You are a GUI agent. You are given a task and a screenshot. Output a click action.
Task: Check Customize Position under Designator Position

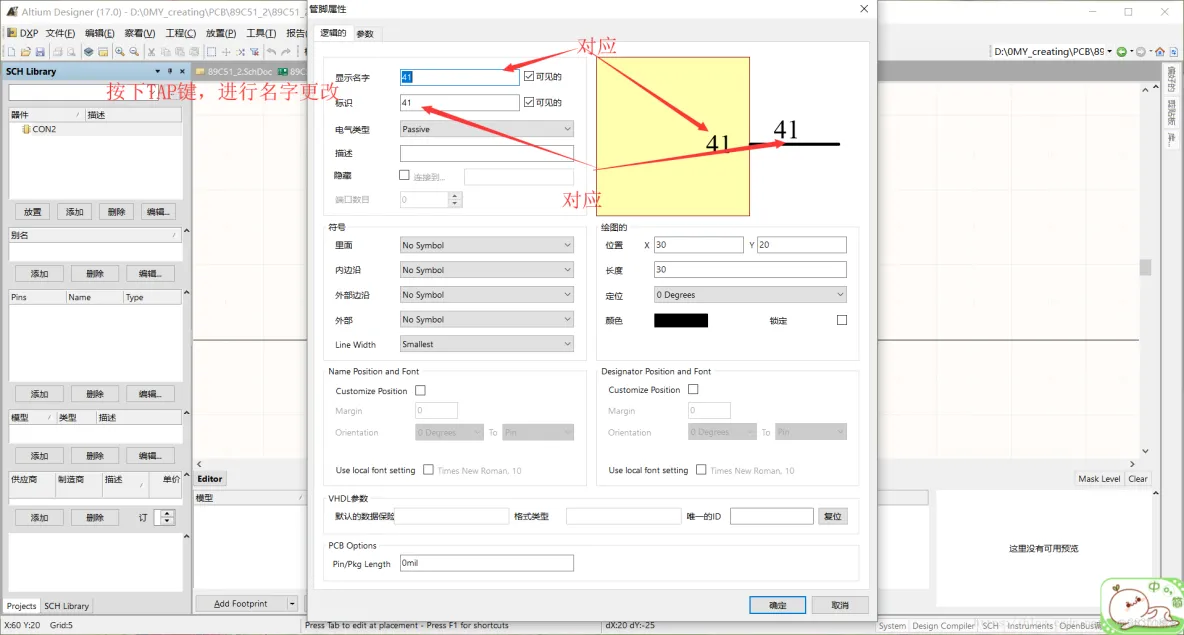(693, 390)
